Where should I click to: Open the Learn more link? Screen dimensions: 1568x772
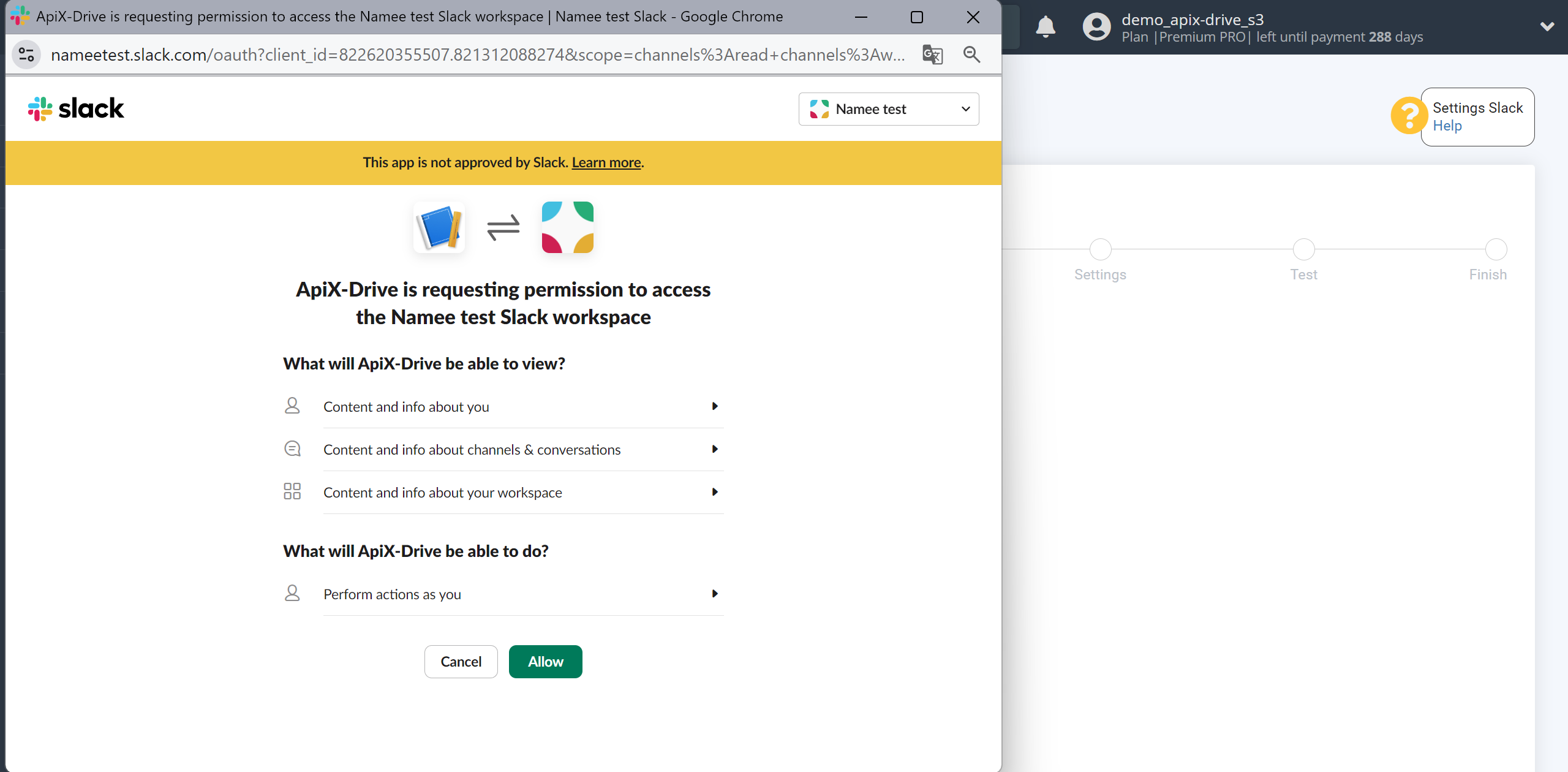[606, 162]
